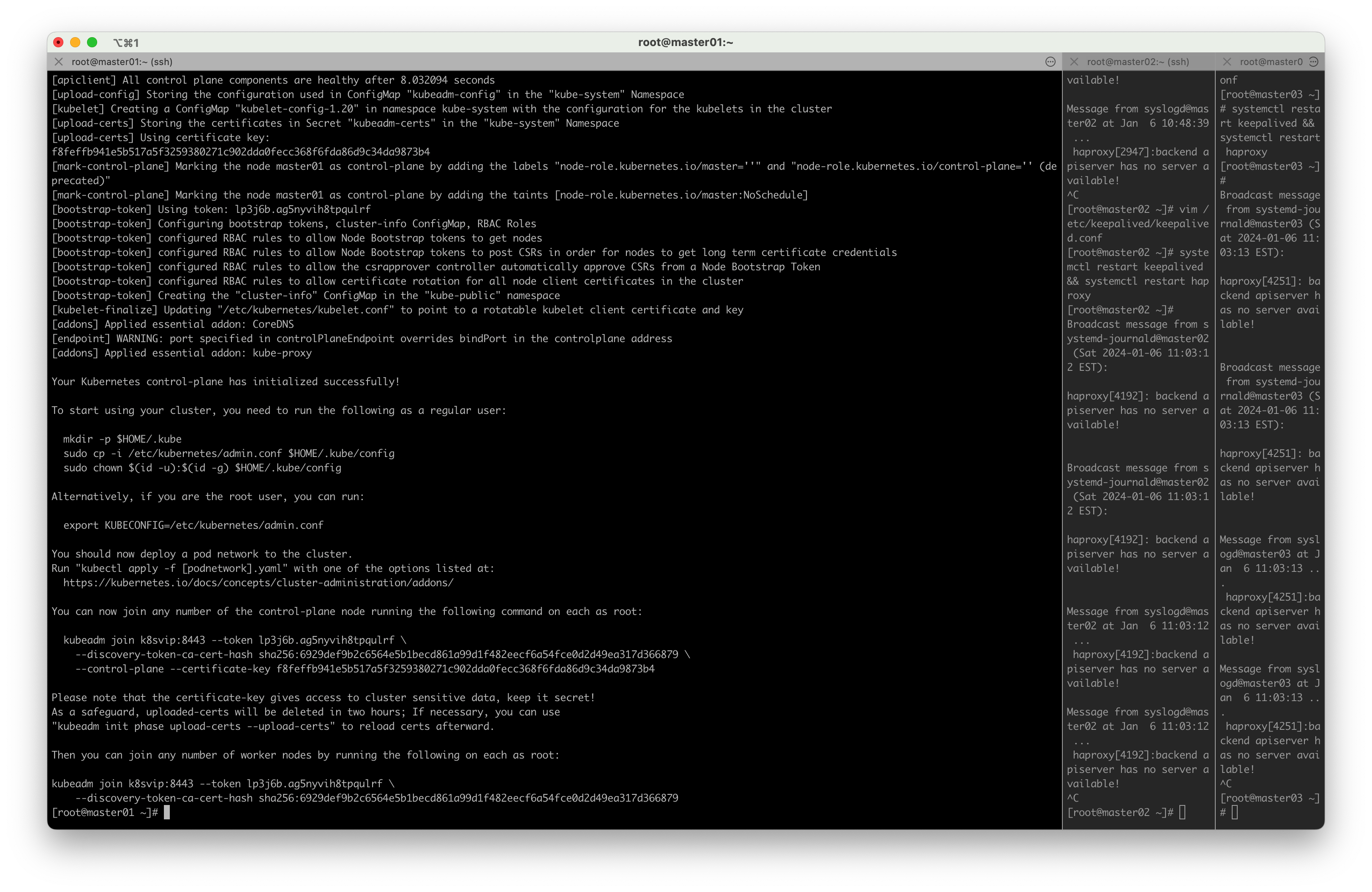Click 'Applied essential addon: kube-proxy' line
The width and height of the screenshot is (1372, 892).
(x=182, y=353)
